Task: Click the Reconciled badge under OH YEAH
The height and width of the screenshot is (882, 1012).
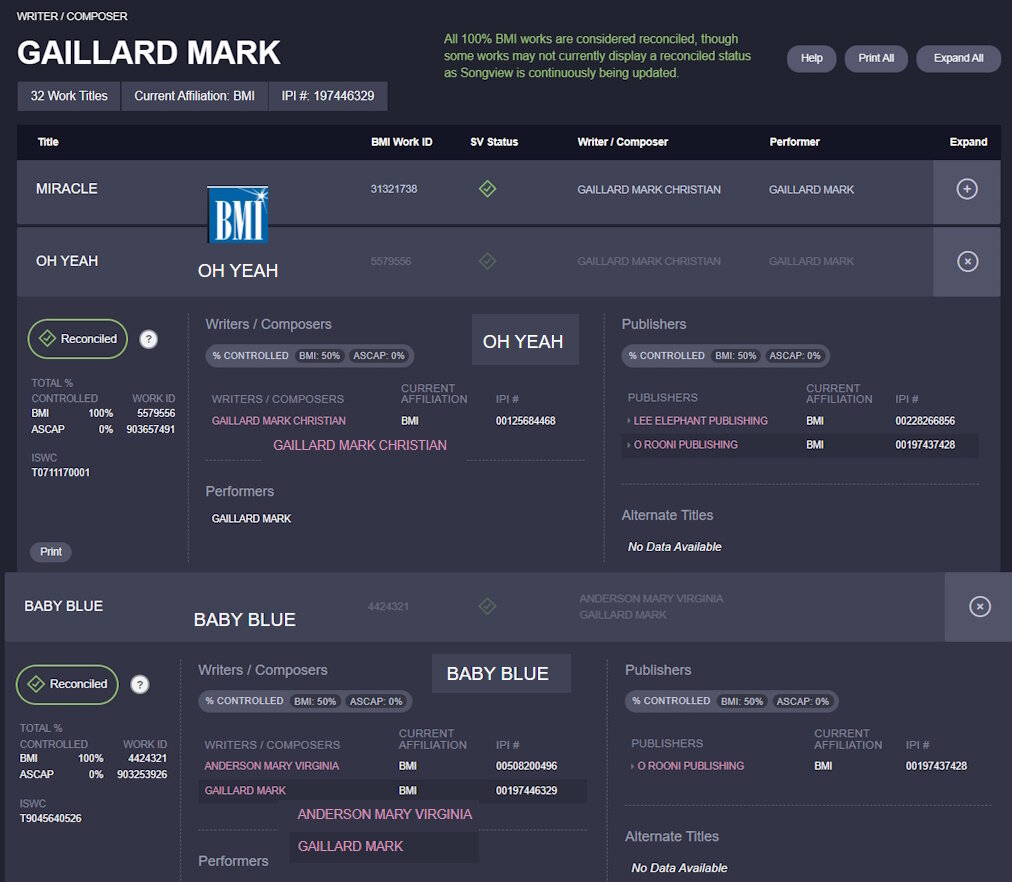Action: 77,339
